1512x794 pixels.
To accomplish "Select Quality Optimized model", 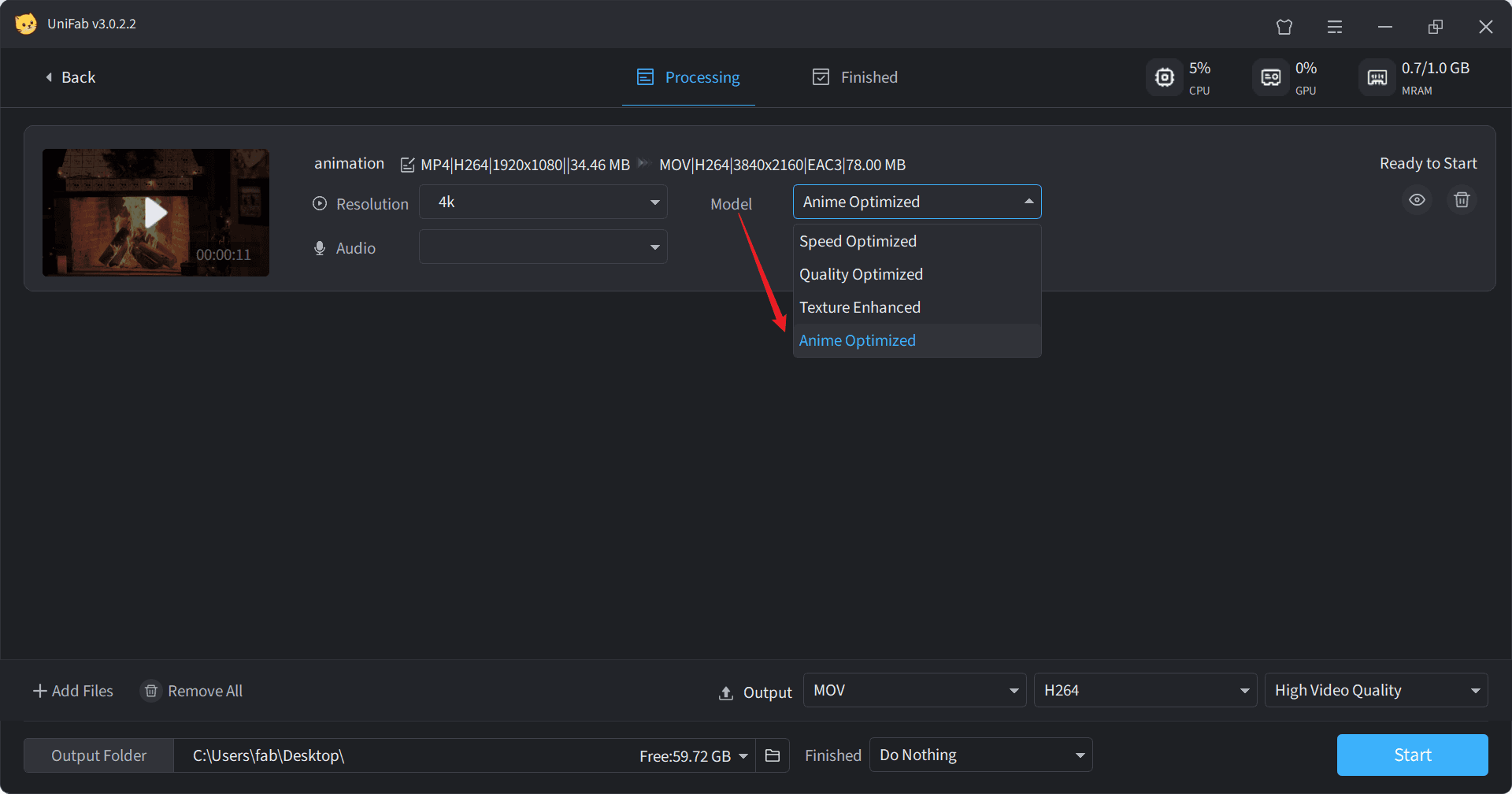I will [917, 274].
